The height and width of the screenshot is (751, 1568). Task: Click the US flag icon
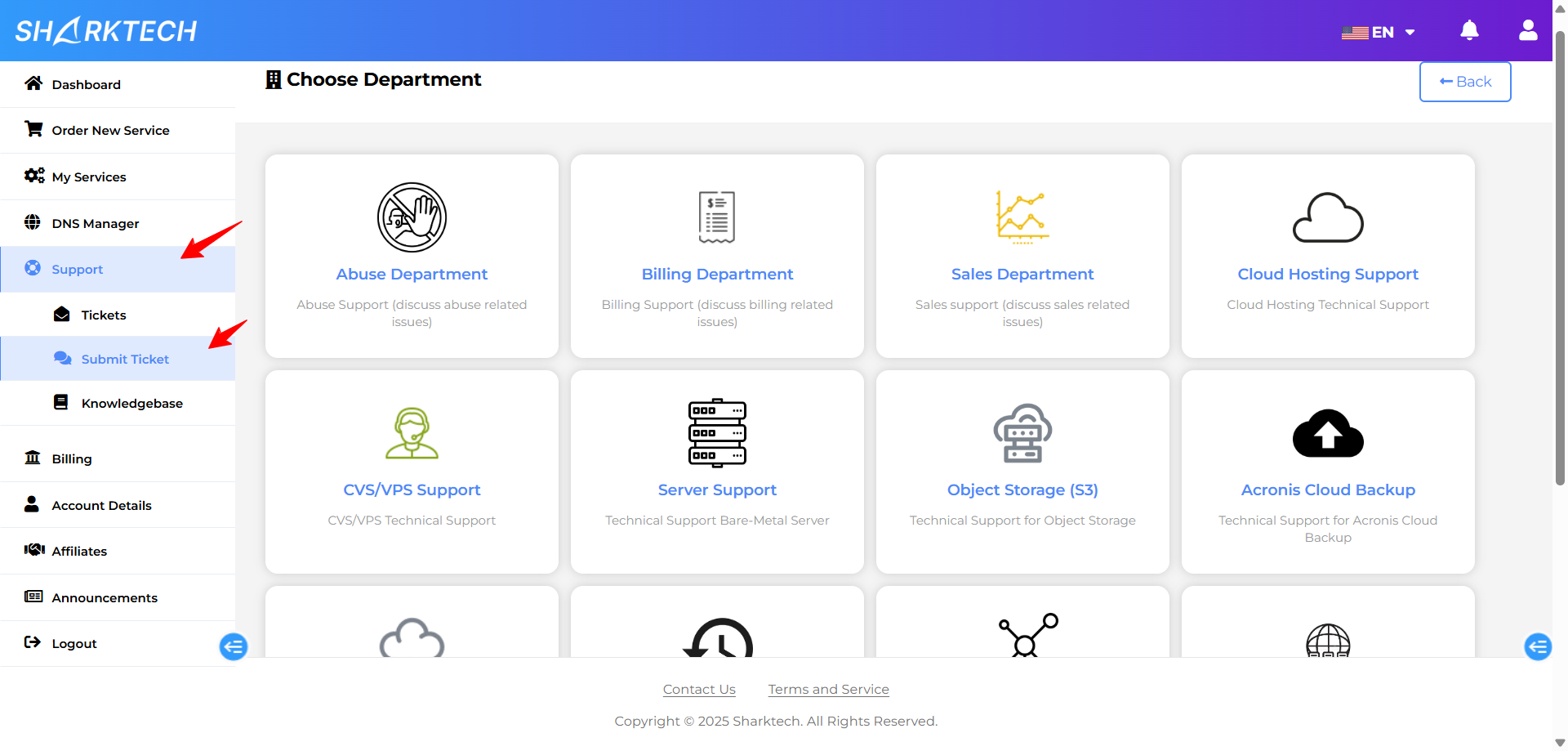click(x=1355, y=33)
